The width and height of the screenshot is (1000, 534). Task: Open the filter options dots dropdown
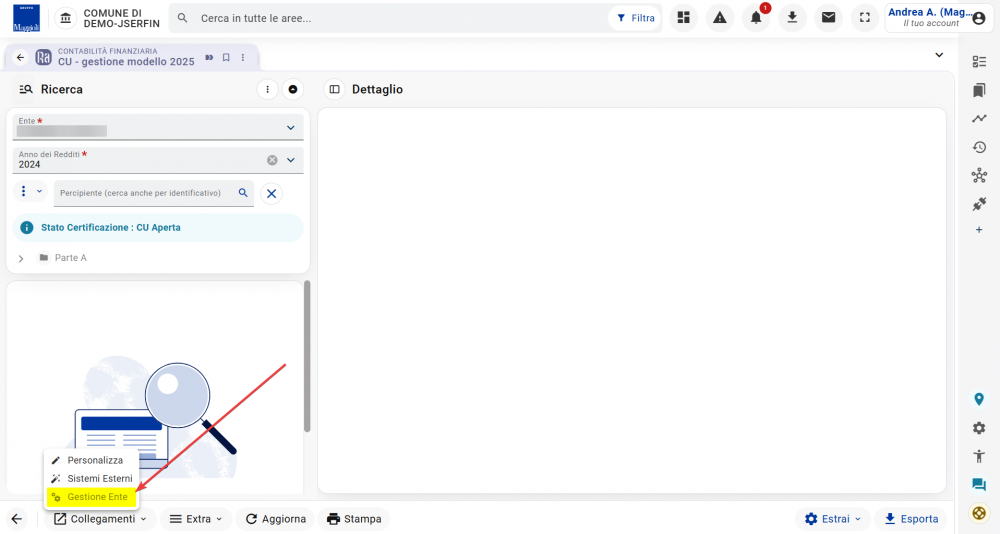click(30, 191)
